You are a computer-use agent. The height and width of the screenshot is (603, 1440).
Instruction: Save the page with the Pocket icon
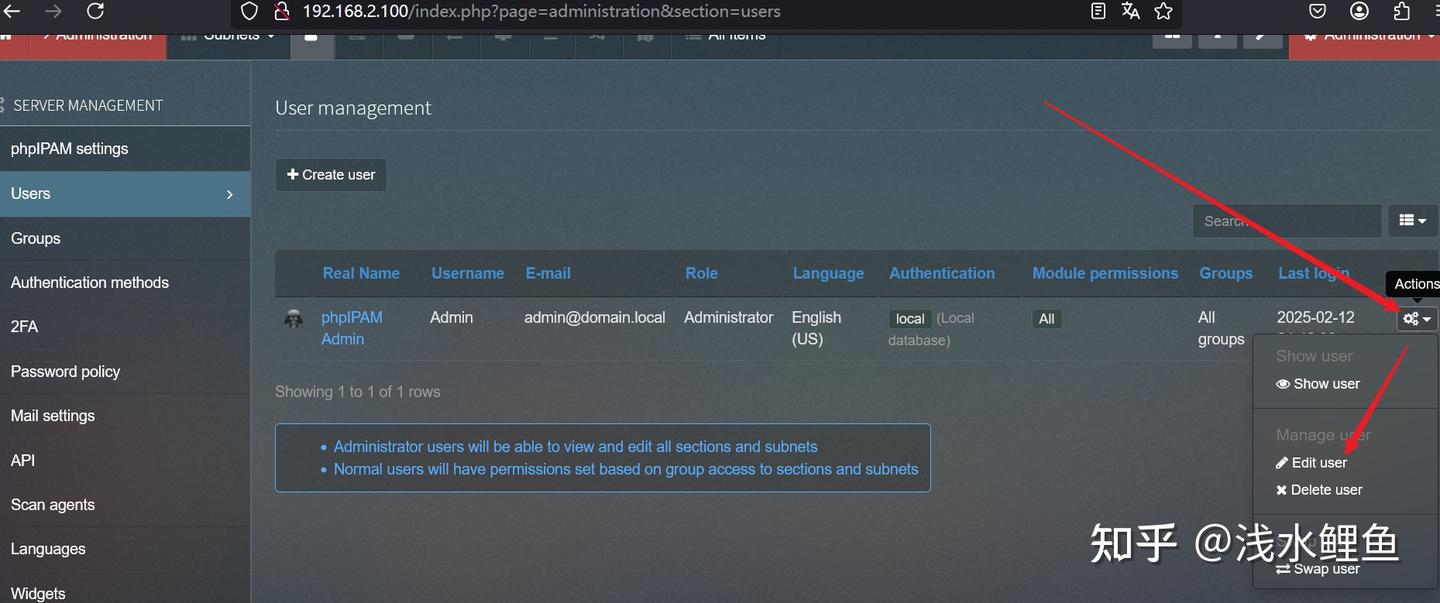[1317, 12]
